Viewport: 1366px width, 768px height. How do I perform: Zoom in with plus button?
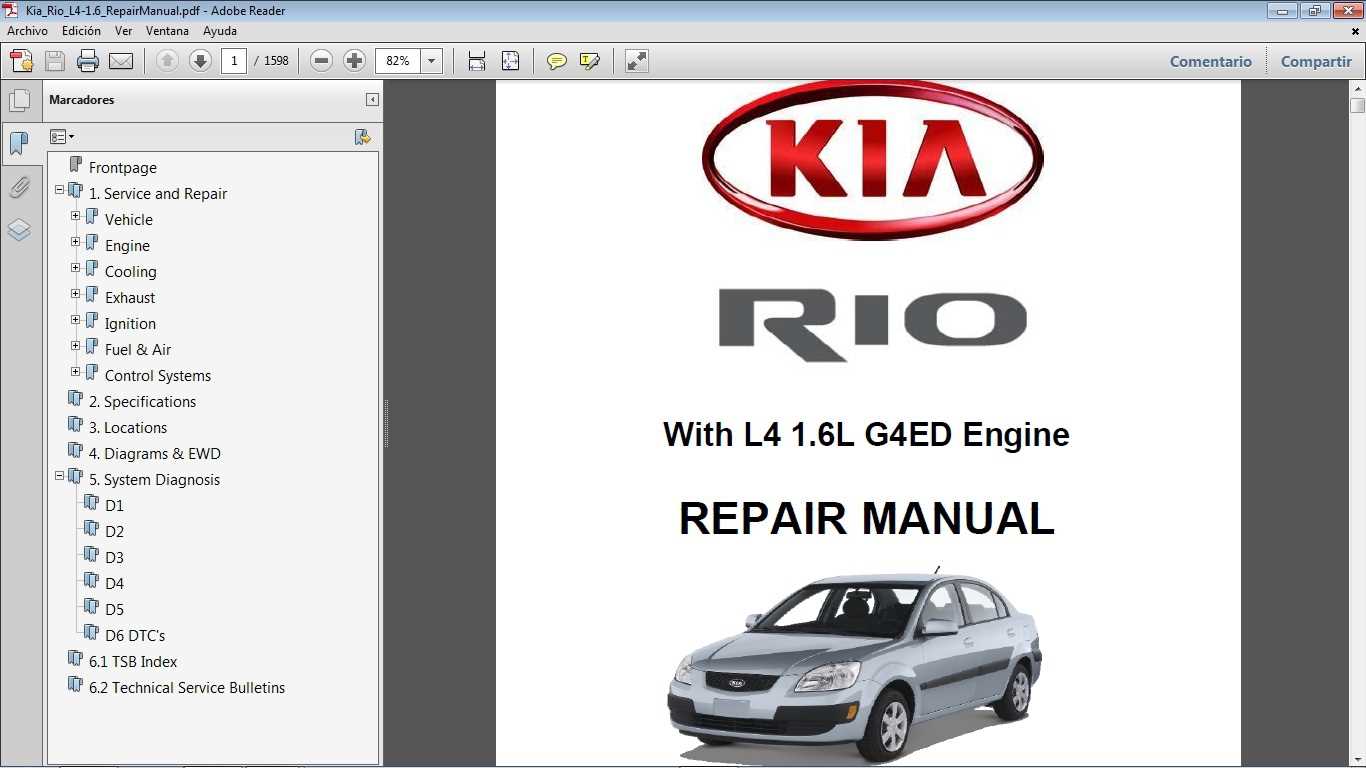pyautogui.click(x=354, y=61)
